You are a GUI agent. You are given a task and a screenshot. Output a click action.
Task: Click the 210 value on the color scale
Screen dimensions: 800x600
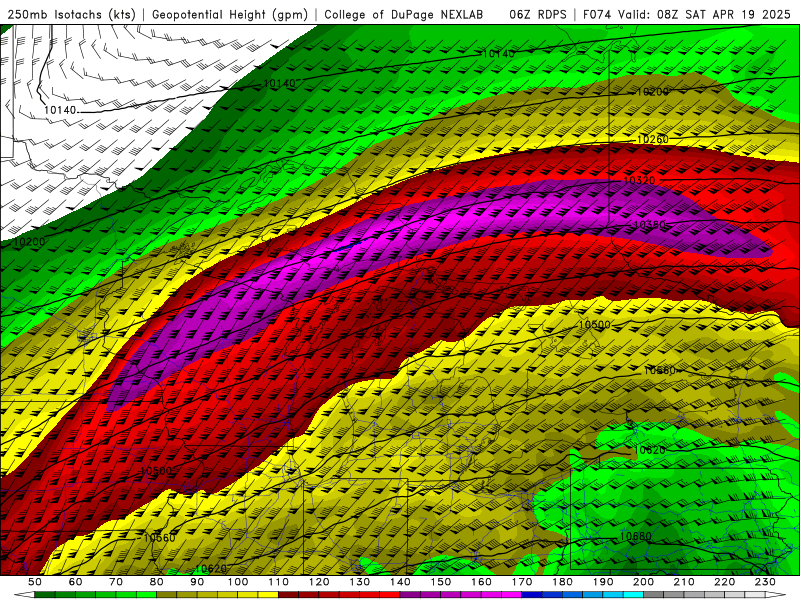click(684, 582)
